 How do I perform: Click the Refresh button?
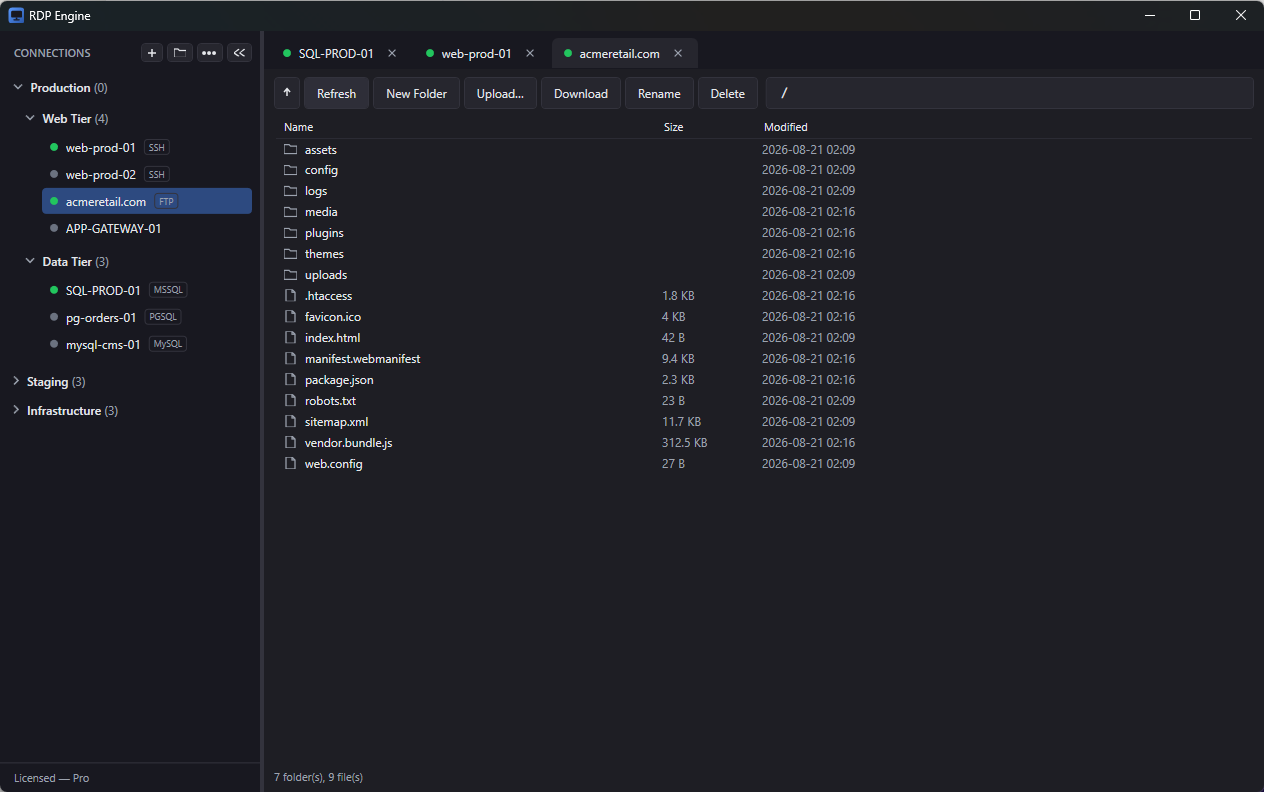(x=336, y=93)
